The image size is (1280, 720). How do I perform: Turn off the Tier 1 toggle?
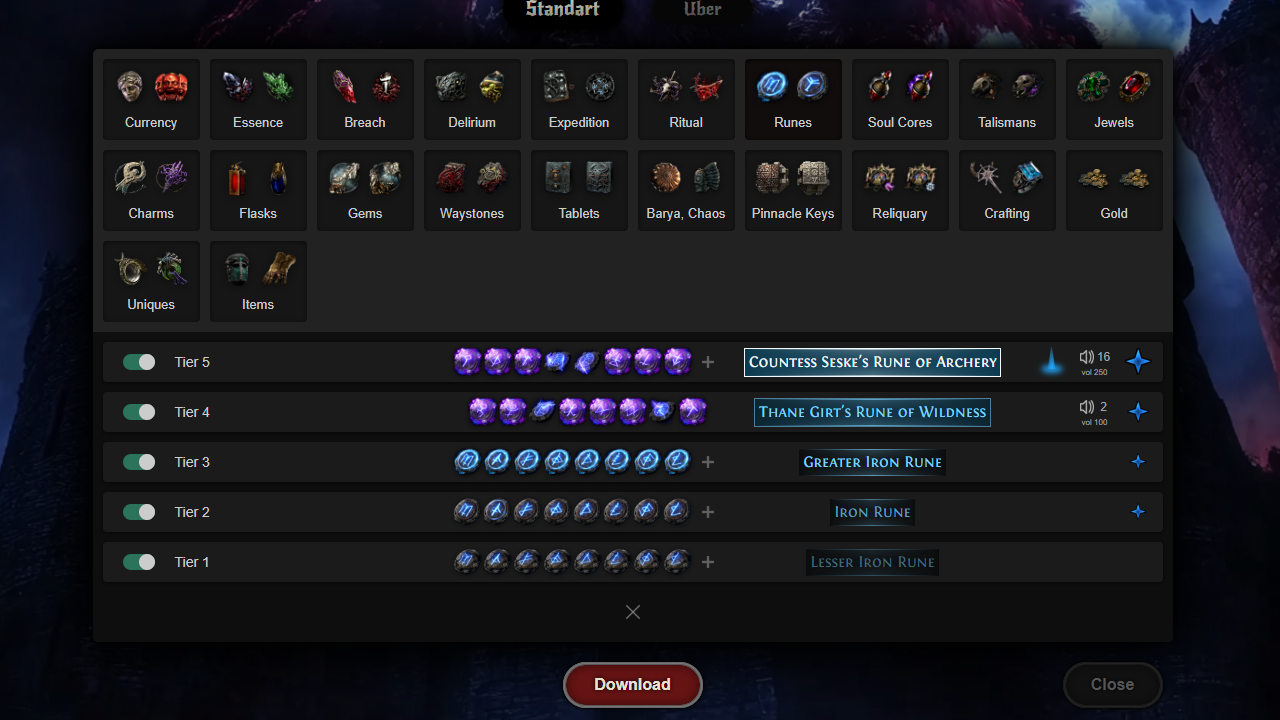coord(139,562)
